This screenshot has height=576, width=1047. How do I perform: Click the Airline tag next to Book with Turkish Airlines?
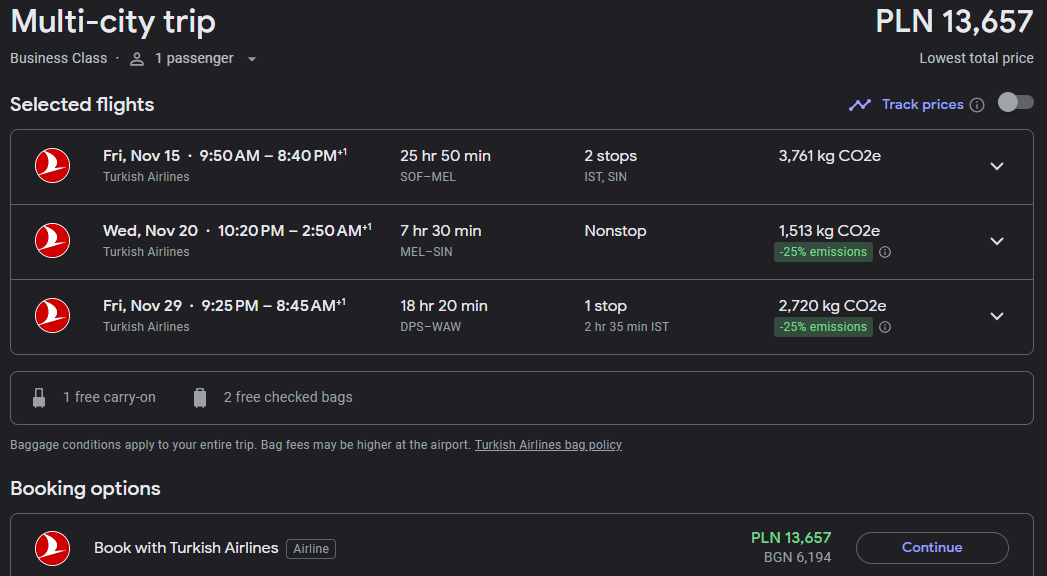[311, 549]
